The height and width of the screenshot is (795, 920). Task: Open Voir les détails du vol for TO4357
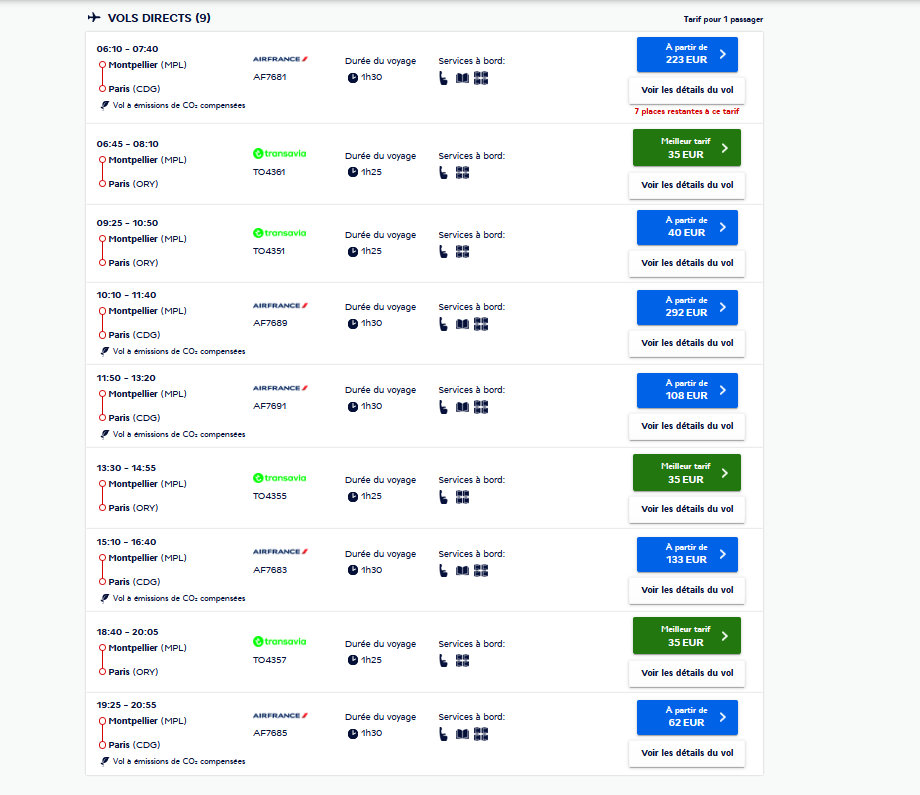click(x=687, y=673)
